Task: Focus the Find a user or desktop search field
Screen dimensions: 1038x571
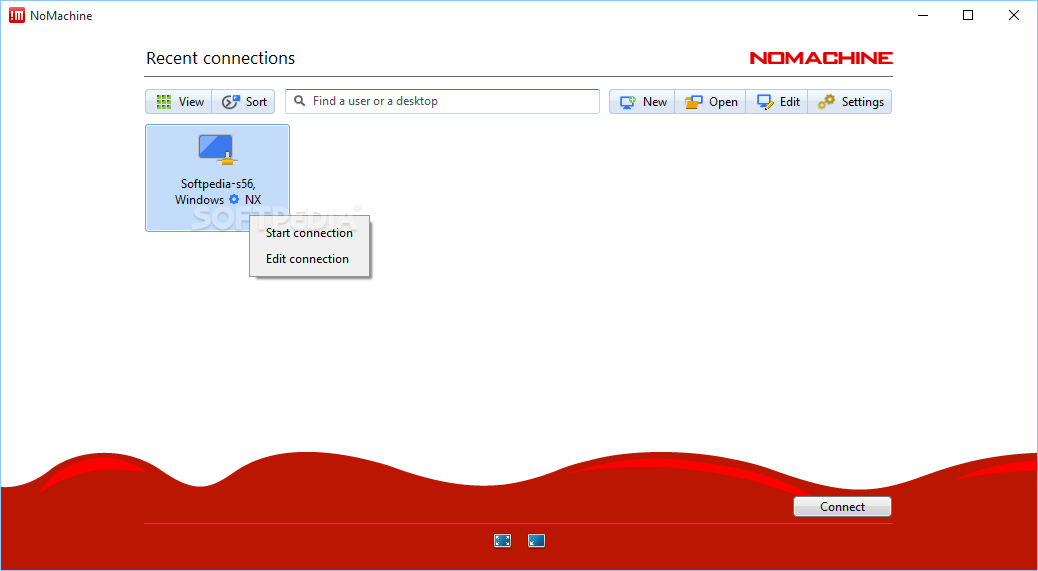Action: 442,101
